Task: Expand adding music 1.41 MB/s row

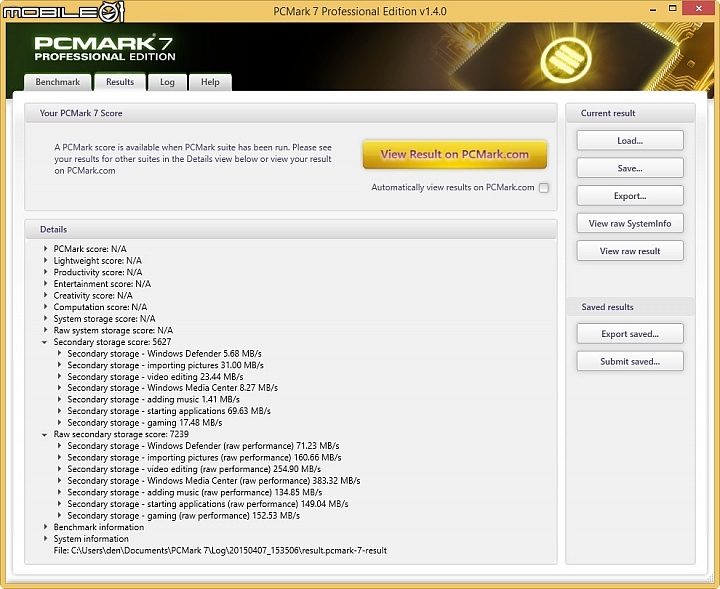Action: tap(59, 399)
